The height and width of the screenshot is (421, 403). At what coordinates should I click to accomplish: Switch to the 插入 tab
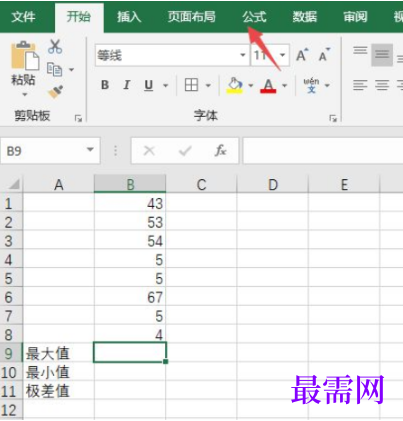[x=129, y=17]
